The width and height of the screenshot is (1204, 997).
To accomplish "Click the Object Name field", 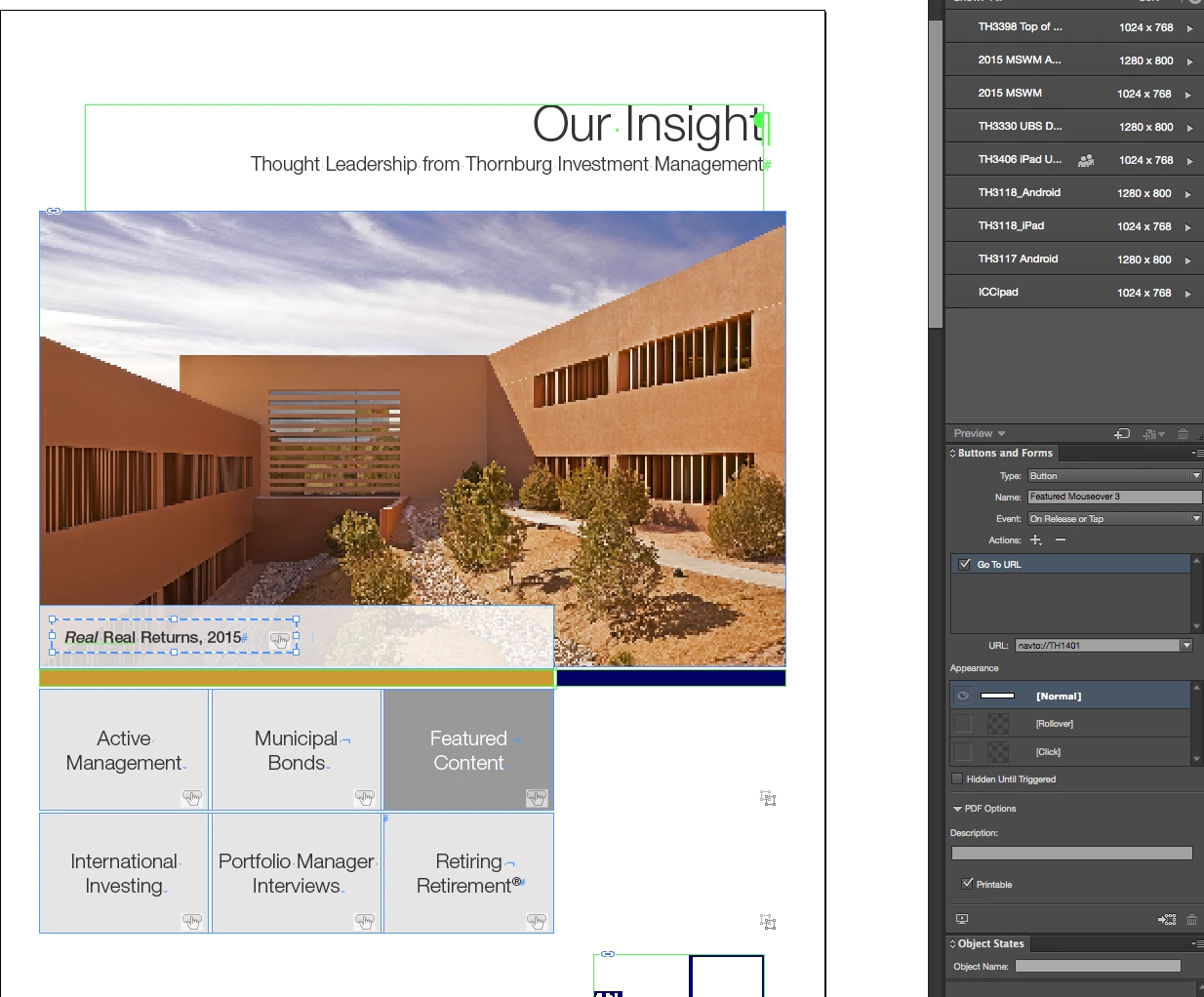I will point(1098,966).
